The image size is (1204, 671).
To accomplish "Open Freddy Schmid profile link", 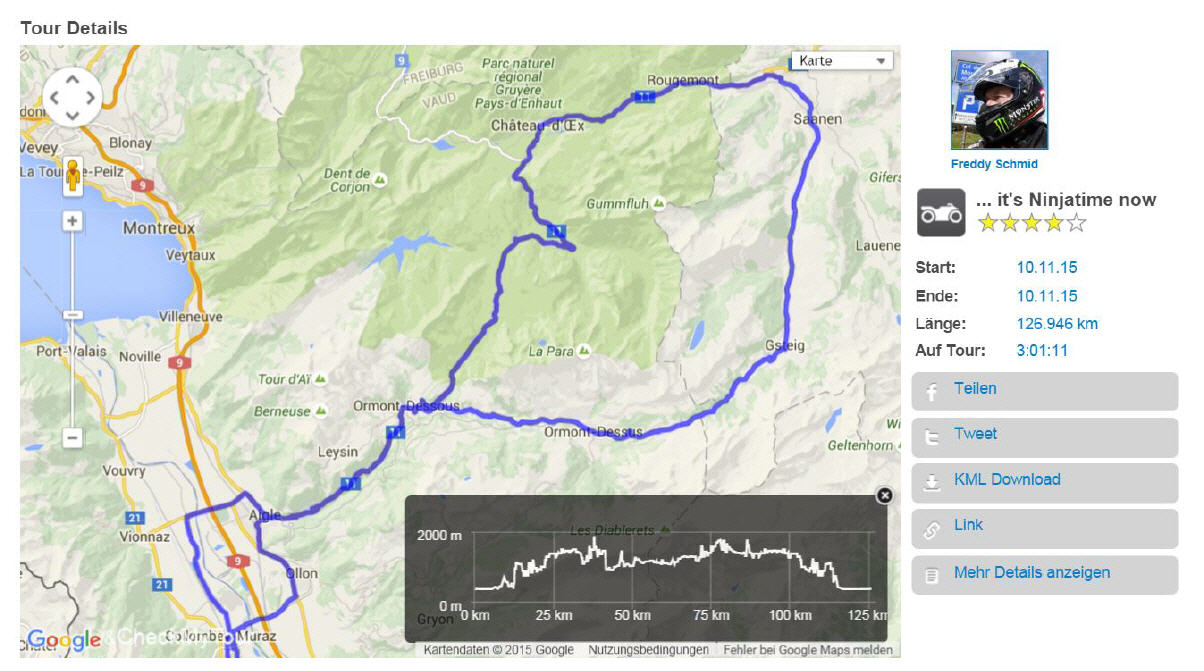I will [994, 164].
